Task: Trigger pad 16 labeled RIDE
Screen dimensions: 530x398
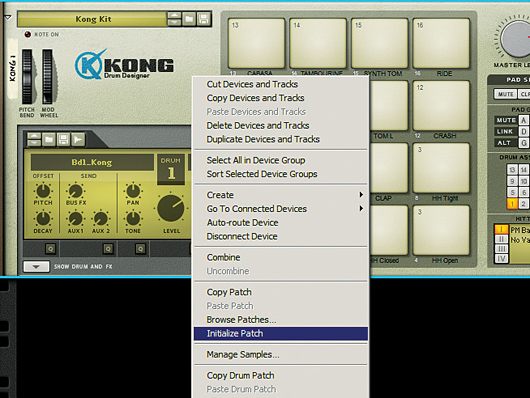Action: coord(441,44)
